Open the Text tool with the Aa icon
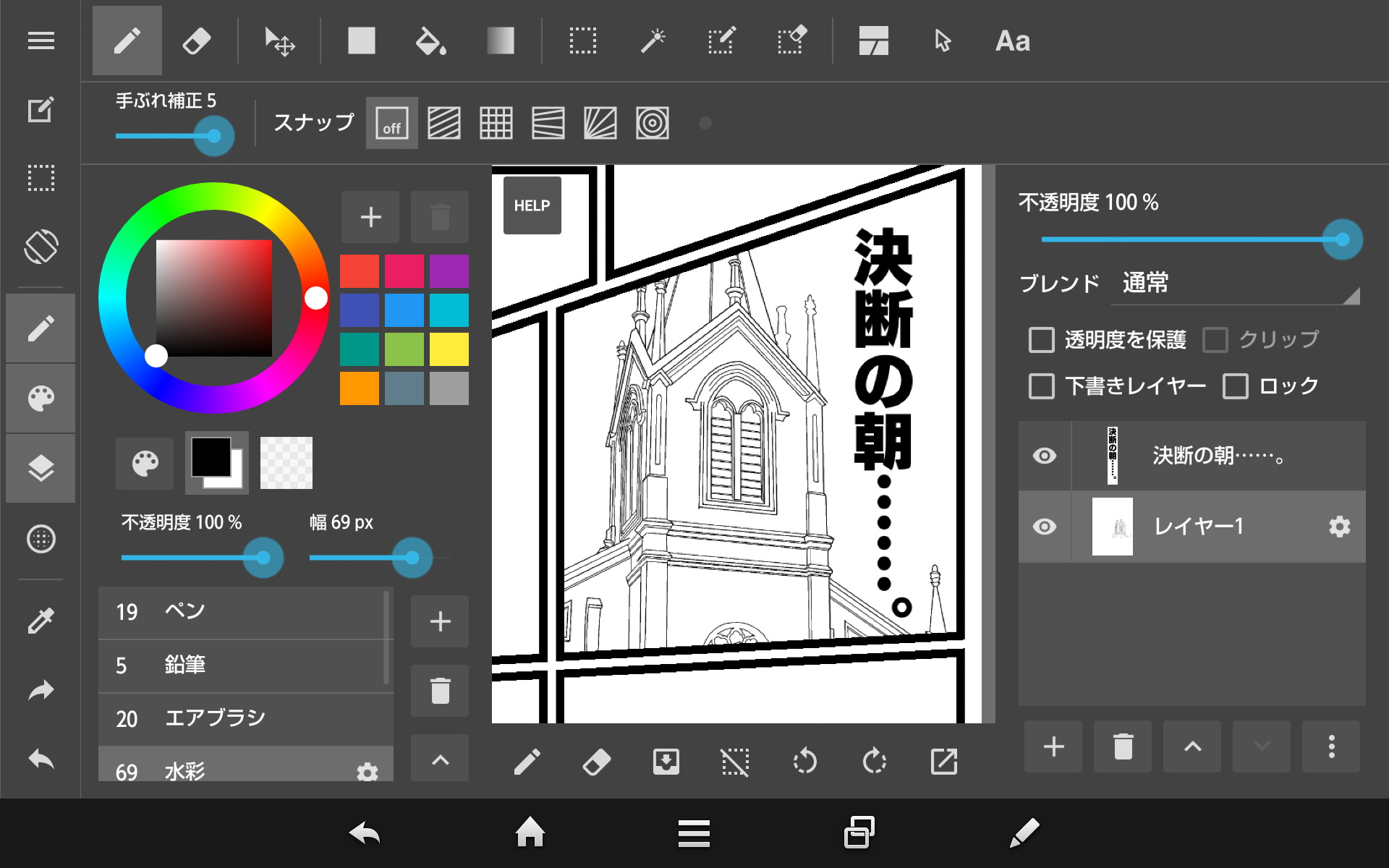Viewport: 1389px width, 868px height. tap(1011, 41)
